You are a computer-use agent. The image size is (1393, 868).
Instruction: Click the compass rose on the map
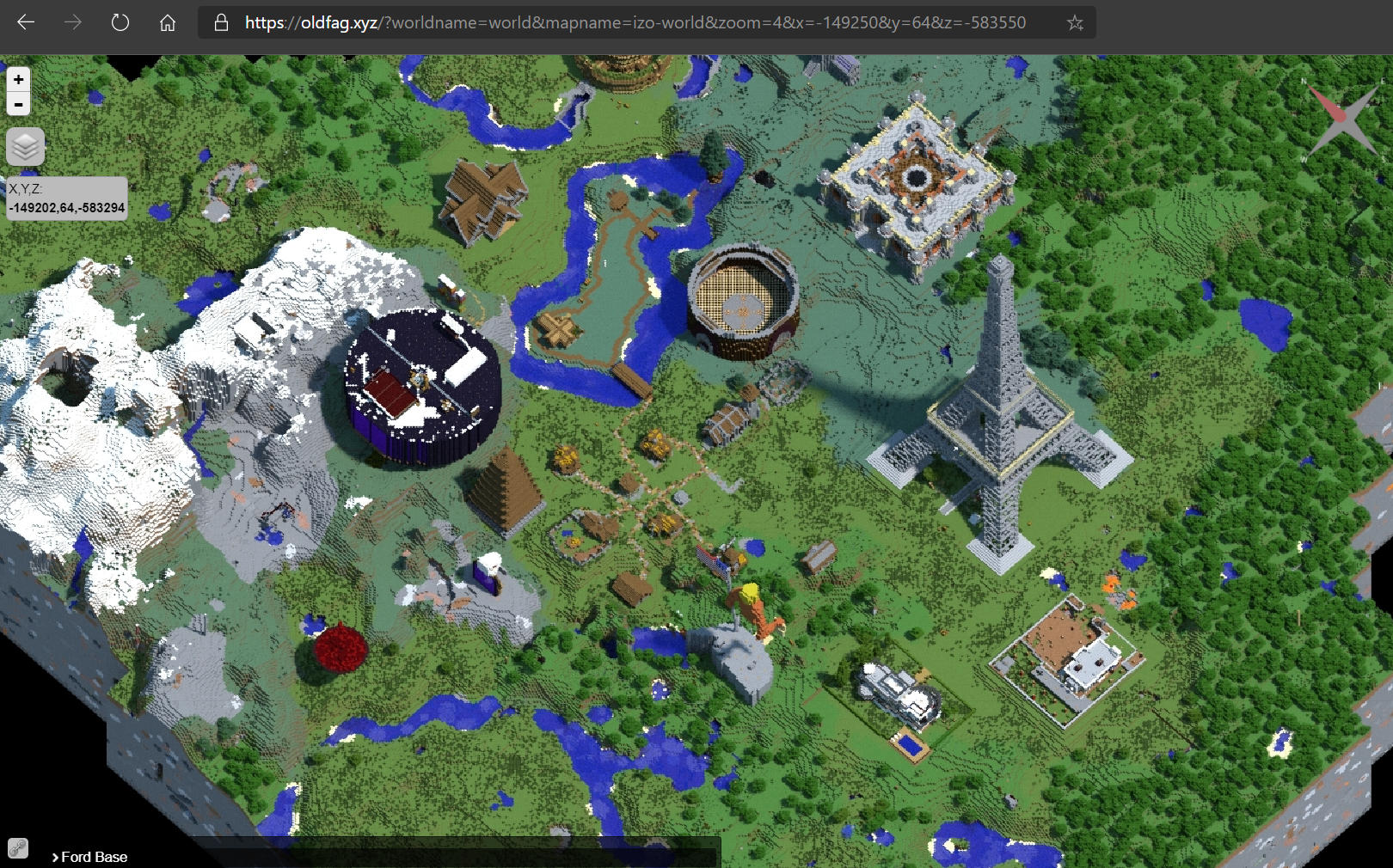tap(1342, 120)
